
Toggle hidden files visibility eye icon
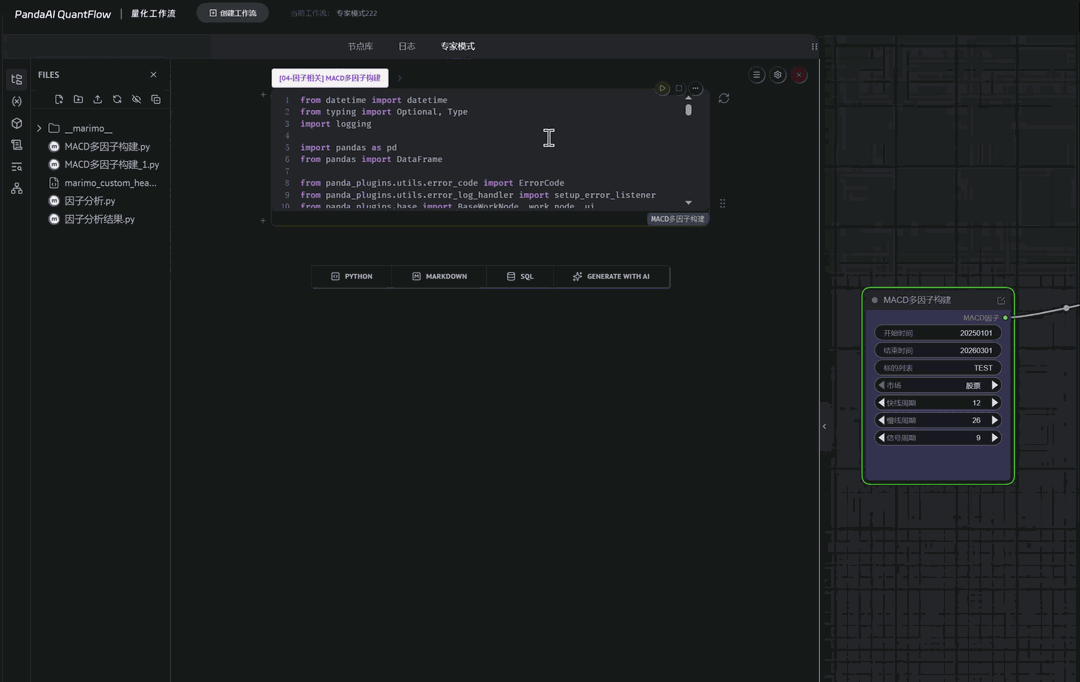point(136,99)
